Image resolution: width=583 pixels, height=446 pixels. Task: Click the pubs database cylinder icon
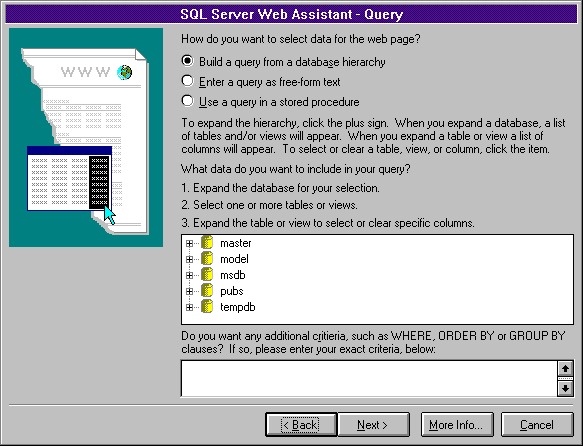[x=207, y=291]
